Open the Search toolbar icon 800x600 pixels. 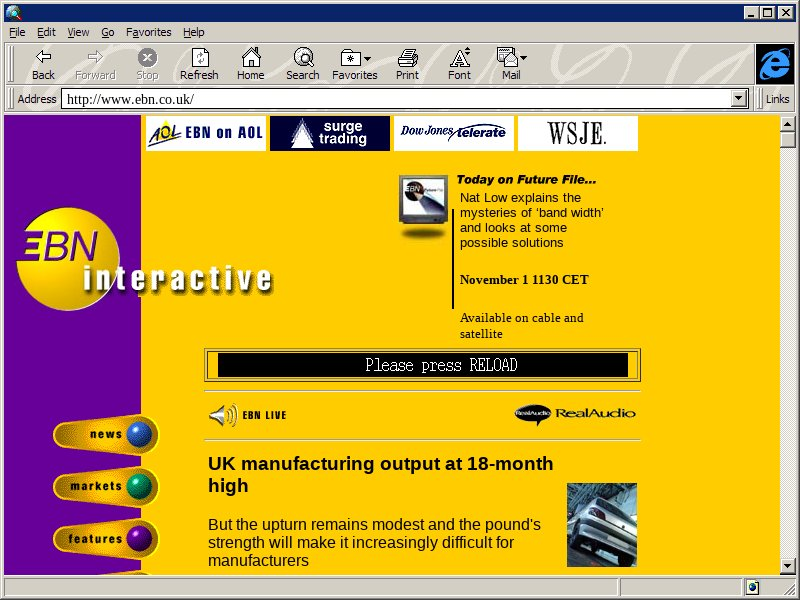302,64
